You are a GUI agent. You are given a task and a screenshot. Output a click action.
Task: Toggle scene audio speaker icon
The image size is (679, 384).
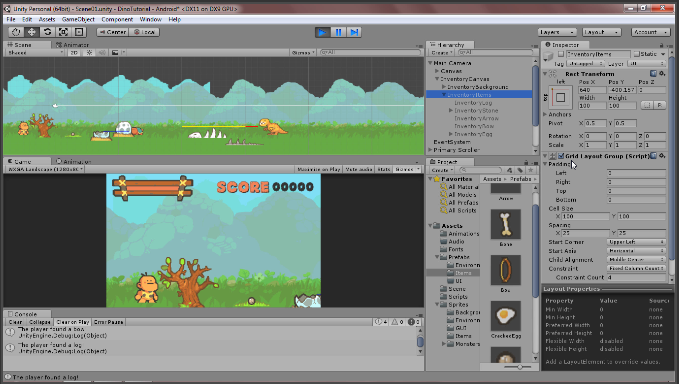click(x=102, y=52)
